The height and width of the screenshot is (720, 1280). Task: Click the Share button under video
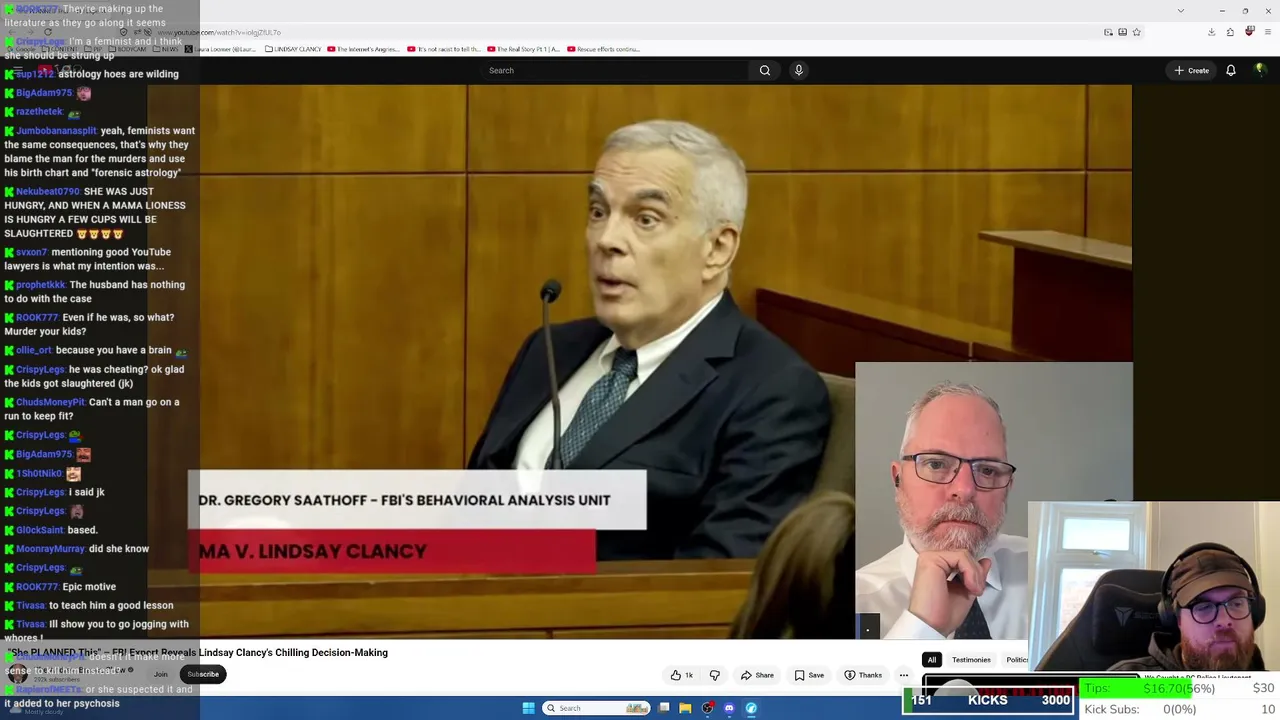coord(757,675)
